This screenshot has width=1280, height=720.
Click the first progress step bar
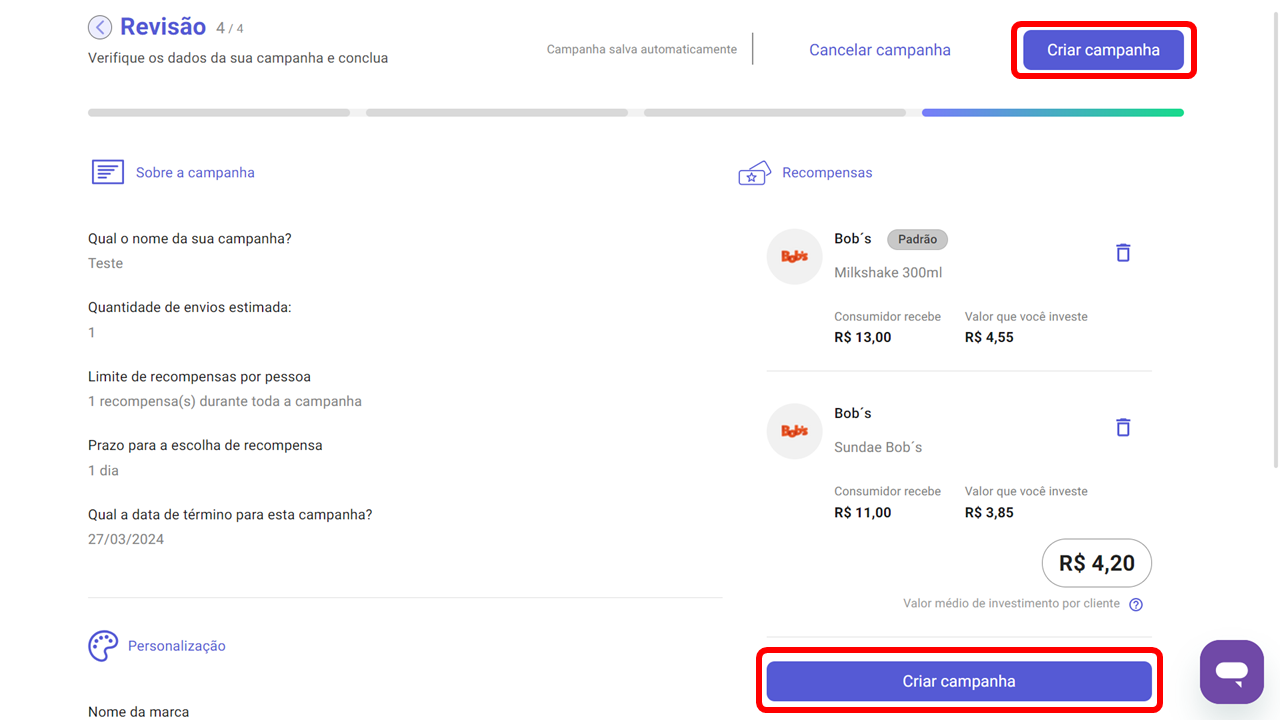pyautogui.click(x=218, y=113)
